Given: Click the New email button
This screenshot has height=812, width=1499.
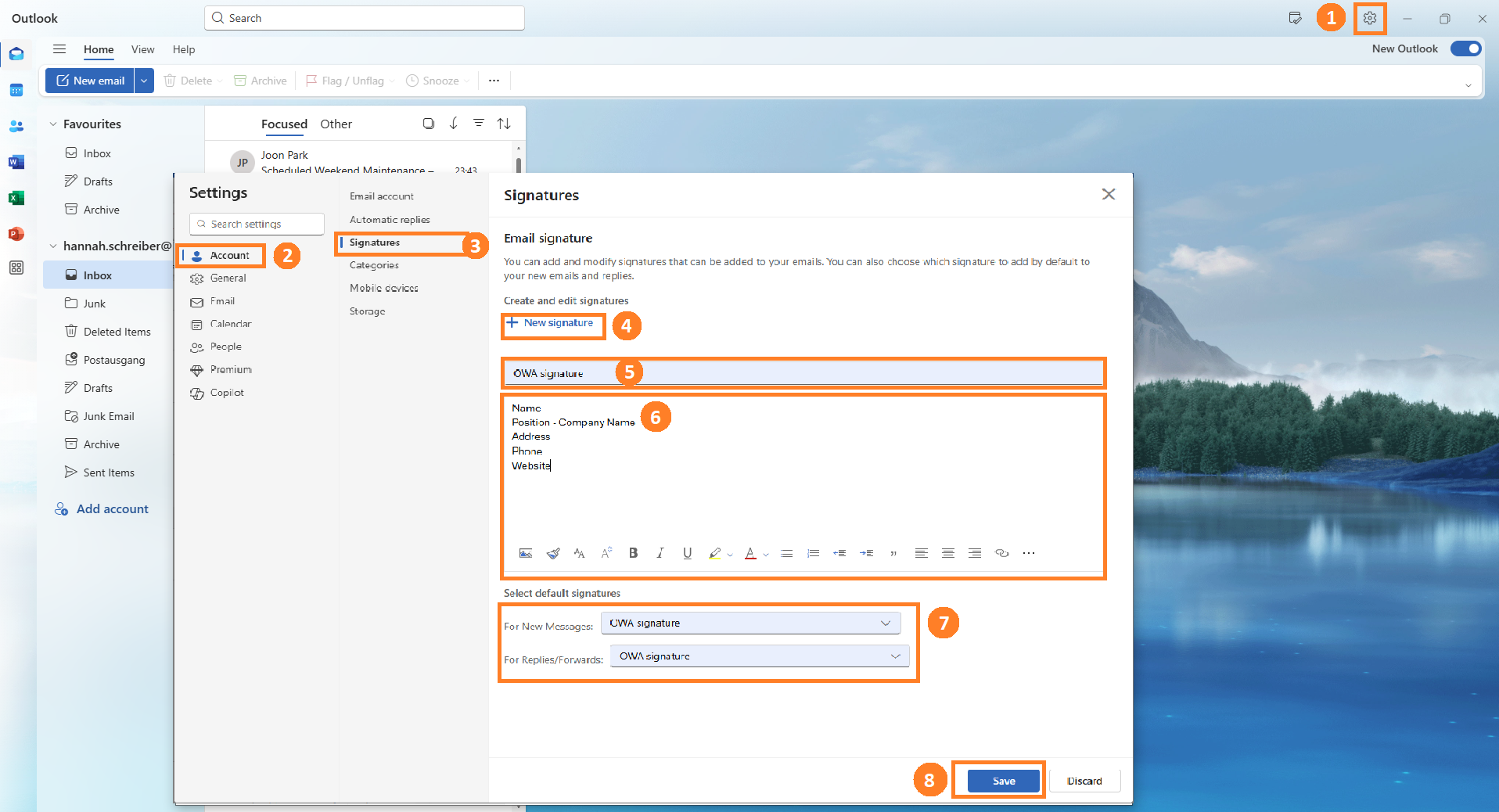Looking at the screenshot, I should coord(90,81).
